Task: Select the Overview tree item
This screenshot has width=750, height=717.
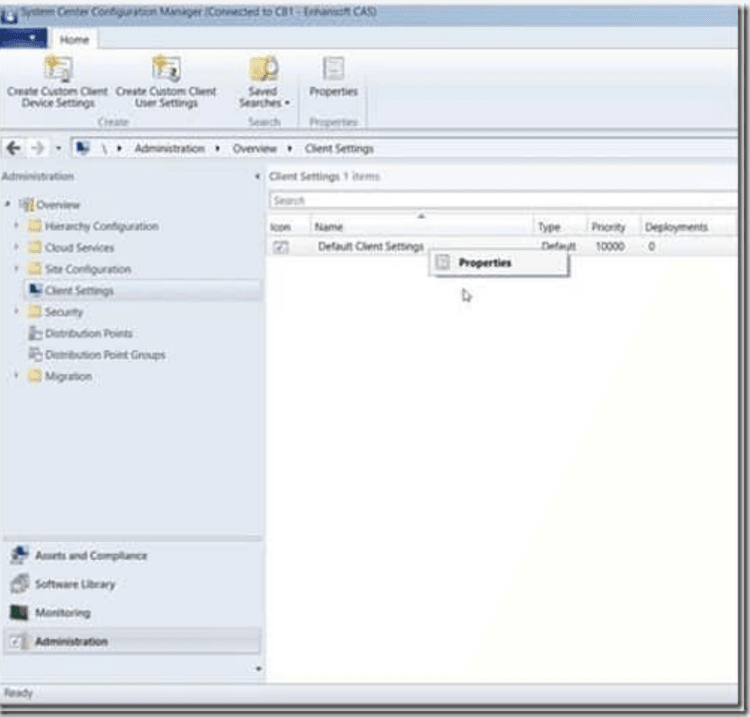Action: tap(58, 205)
